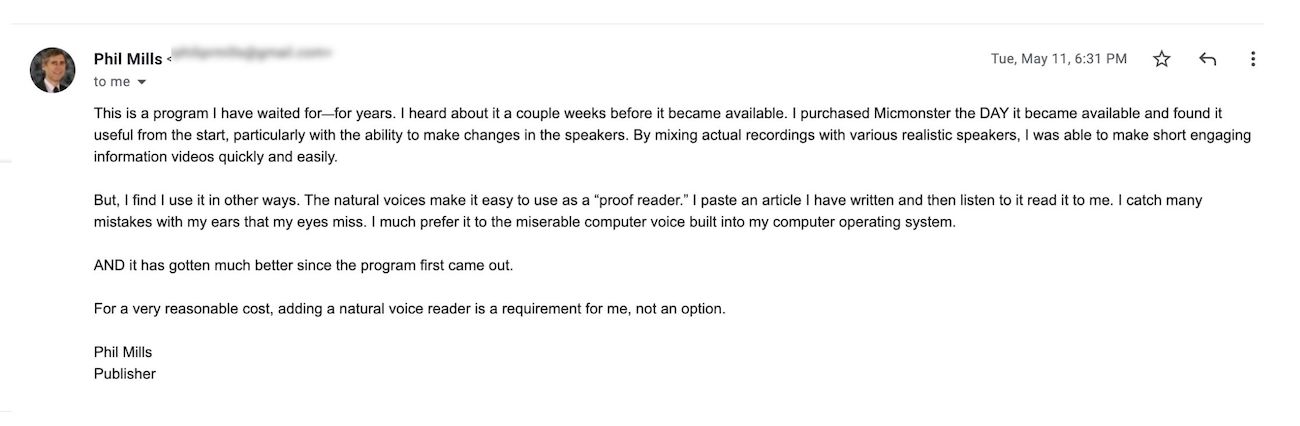
Task: Click the reply arrow icon
Action: pos(1207,59)
